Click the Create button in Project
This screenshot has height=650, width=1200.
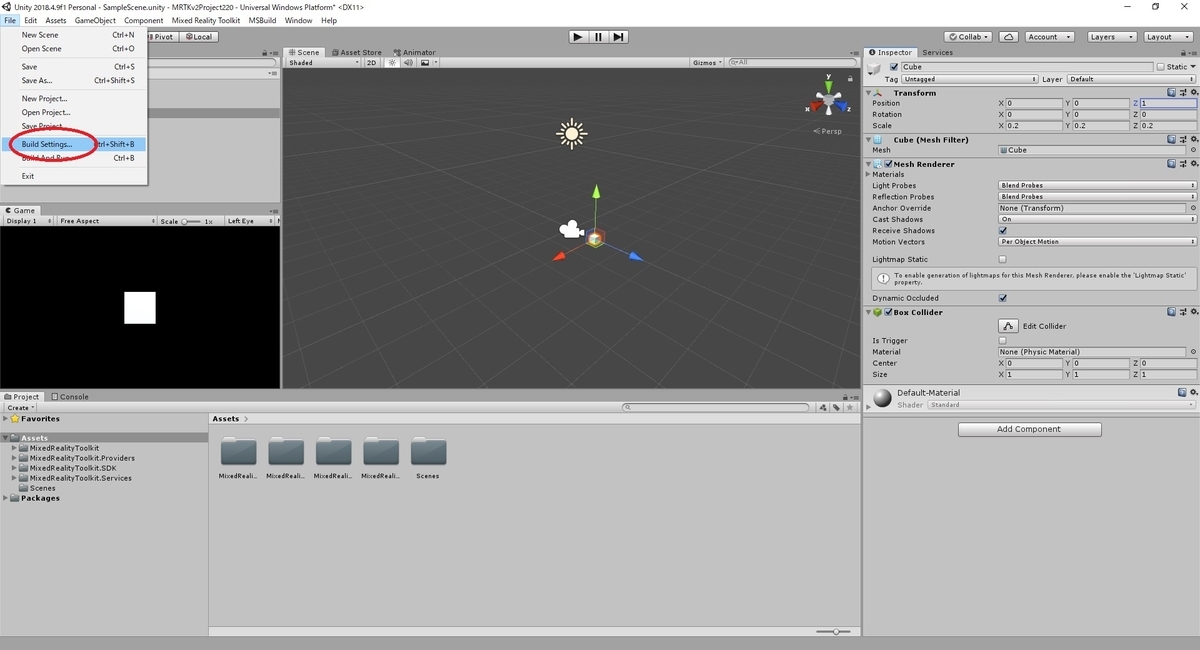coord(19,408)
